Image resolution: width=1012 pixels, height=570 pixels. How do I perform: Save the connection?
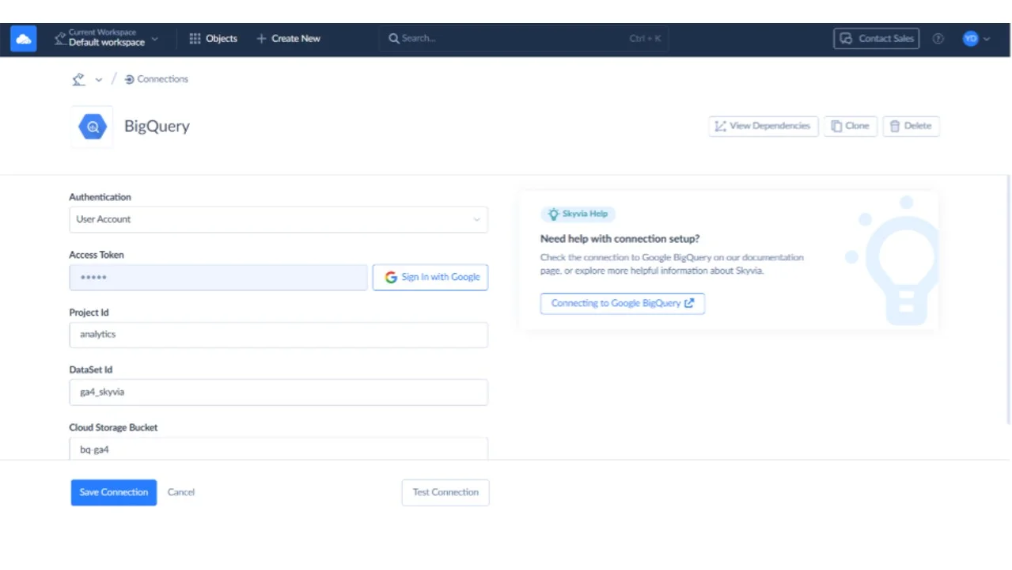point(114,493)
